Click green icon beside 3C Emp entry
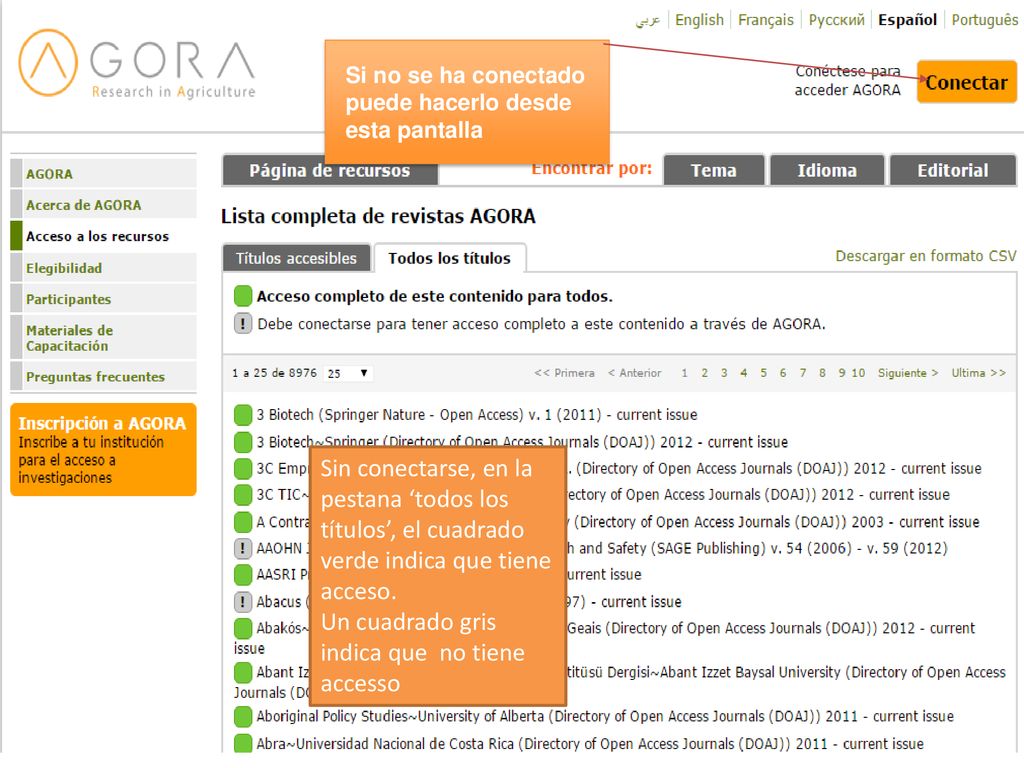1024x768 pixels. [243, 468]
